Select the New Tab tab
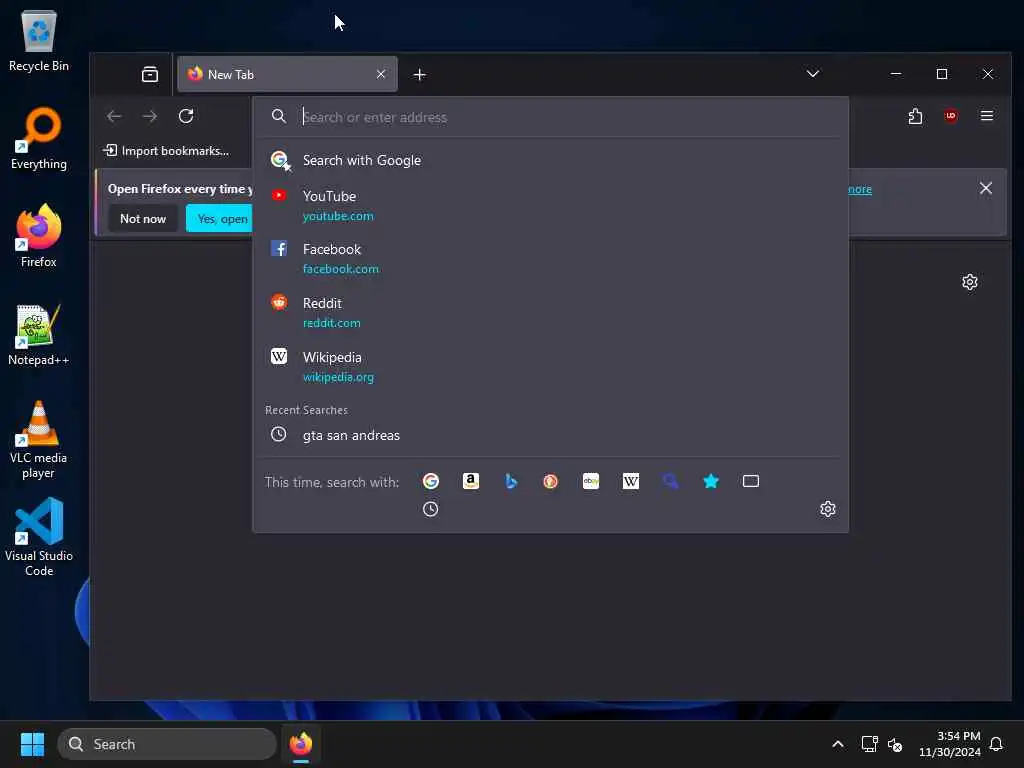 (x=287, y=74)
